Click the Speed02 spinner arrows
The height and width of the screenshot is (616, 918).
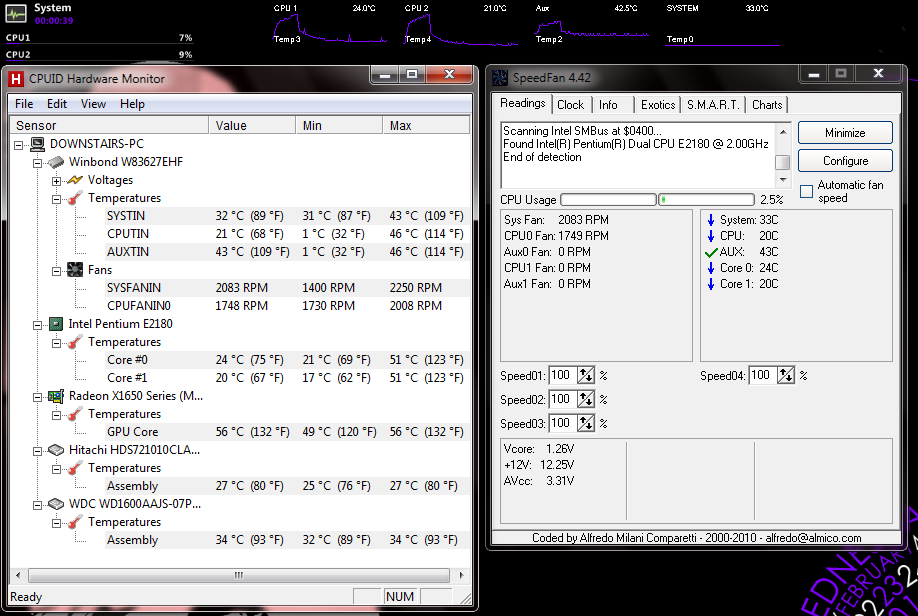point(586,399)
